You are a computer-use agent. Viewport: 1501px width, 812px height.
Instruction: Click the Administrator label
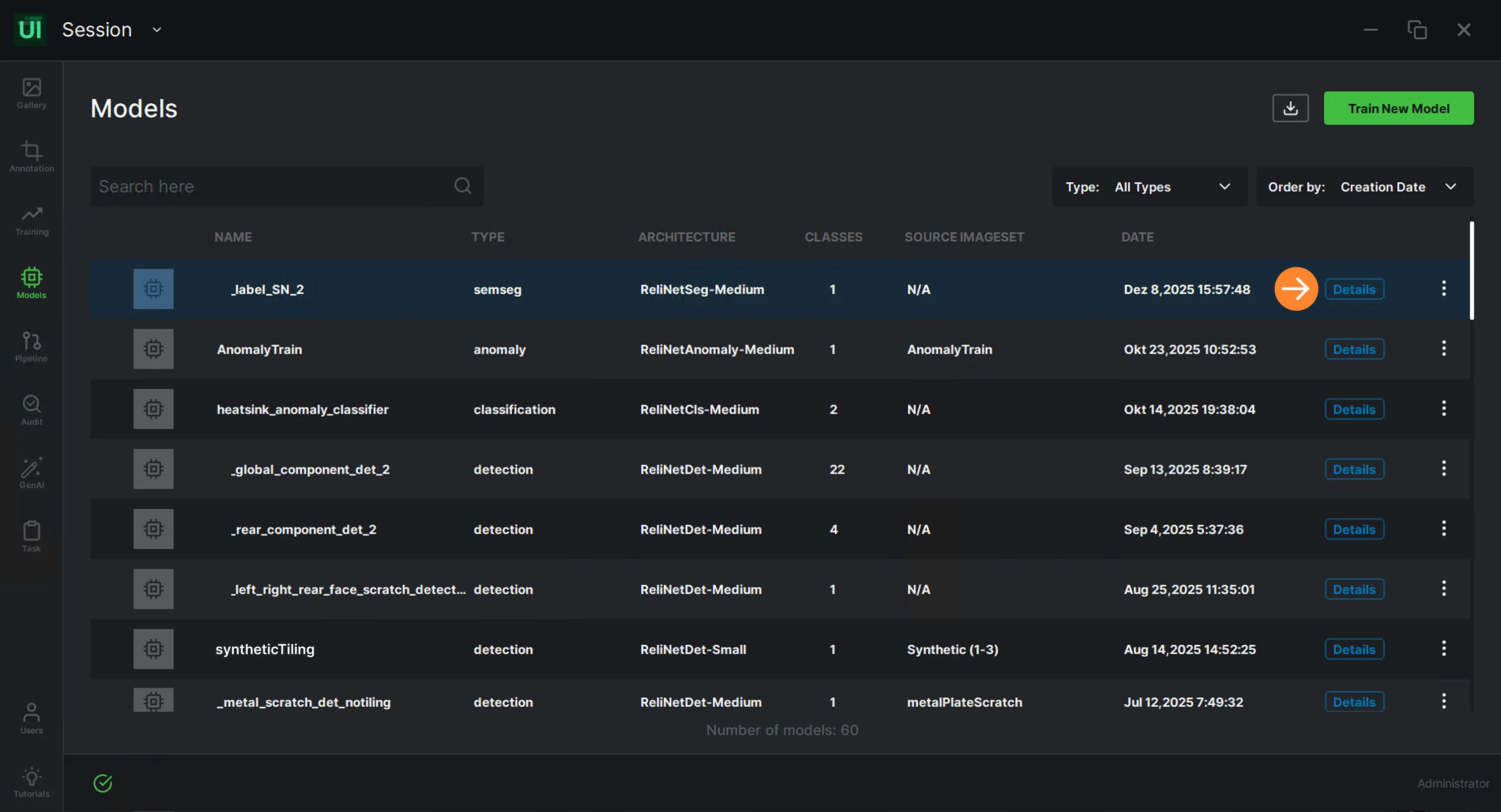pyautogui.click(x=1453, y=783)
